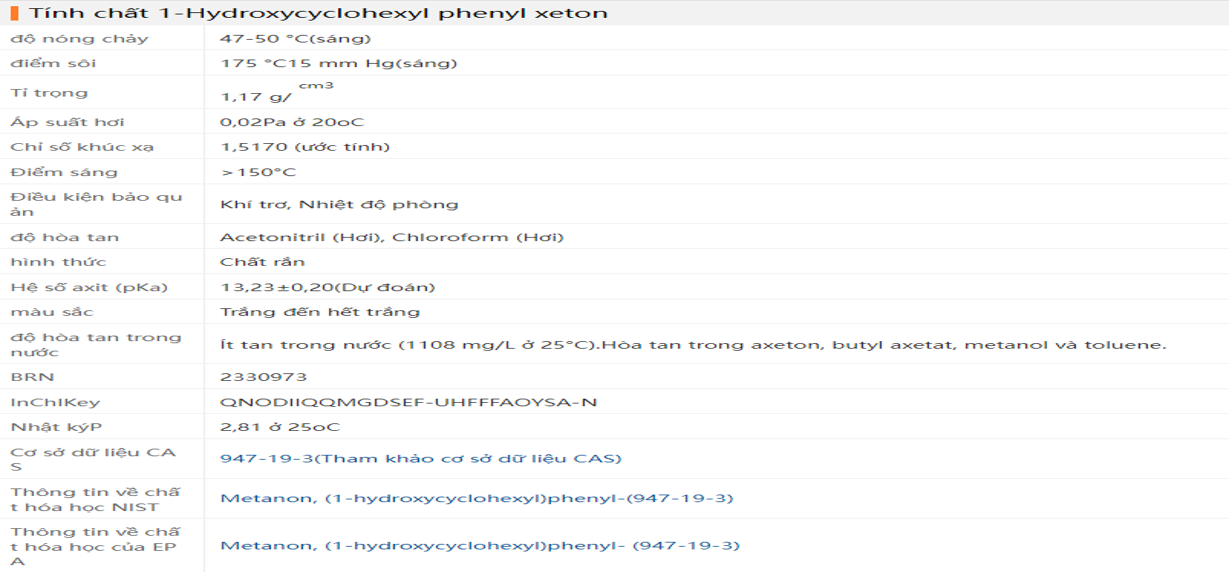Click the orange marker beside the section title
The image size is (1229, 572).
pyautogui.click(x=14, y=13)
